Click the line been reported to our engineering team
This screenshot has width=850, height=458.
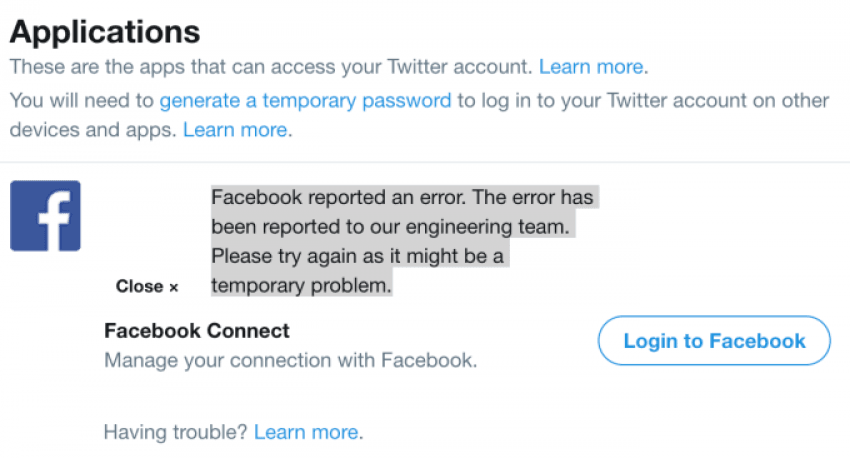(x=390, y=227)
